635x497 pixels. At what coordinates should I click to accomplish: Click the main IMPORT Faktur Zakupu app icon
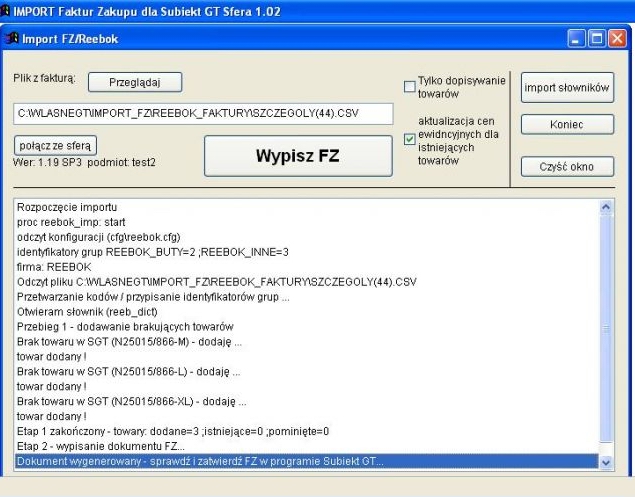(x=4, y=11)
